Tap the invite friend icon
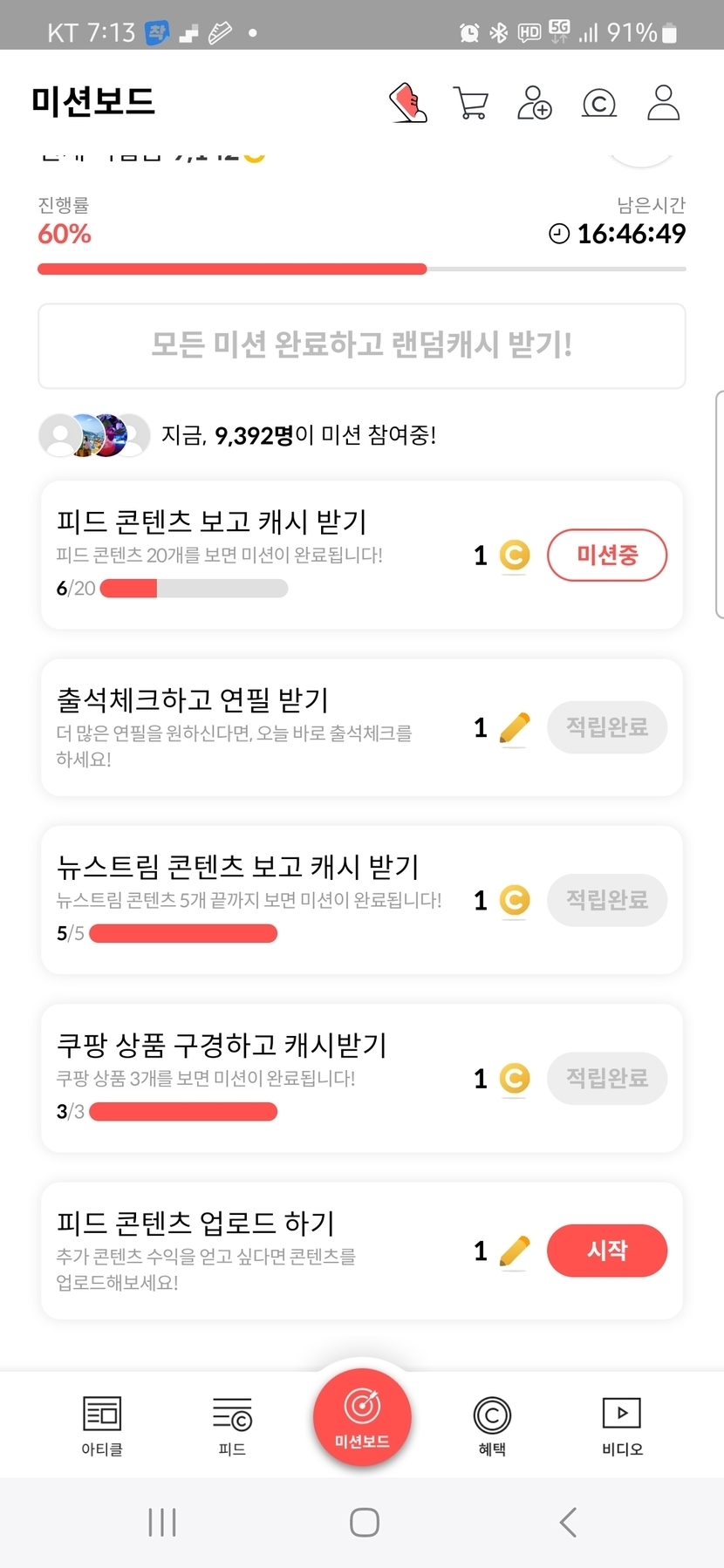 click(535, 103)
